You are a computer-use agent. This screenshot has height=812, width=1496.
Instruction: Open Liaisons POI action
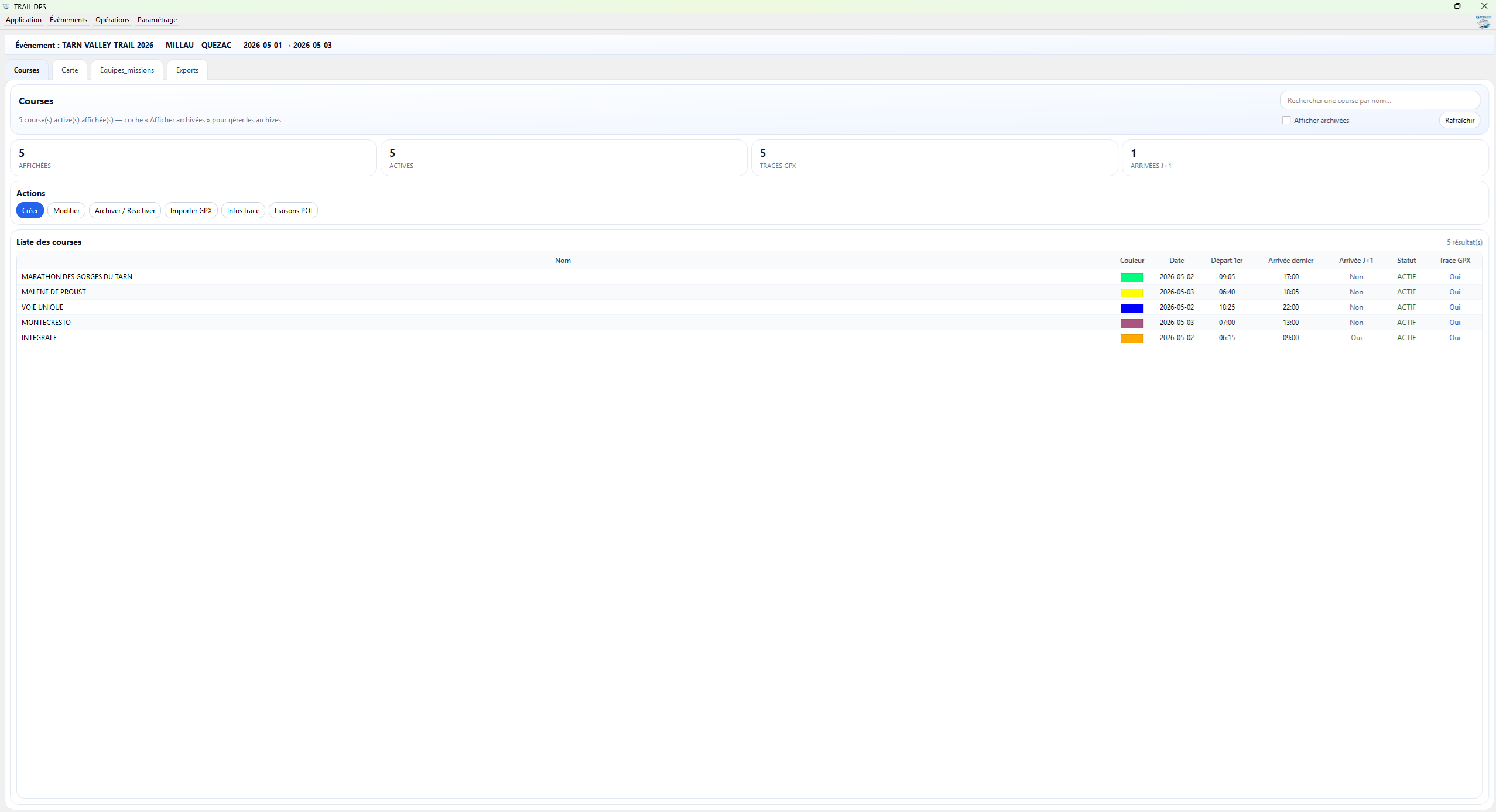pos(293,211)
